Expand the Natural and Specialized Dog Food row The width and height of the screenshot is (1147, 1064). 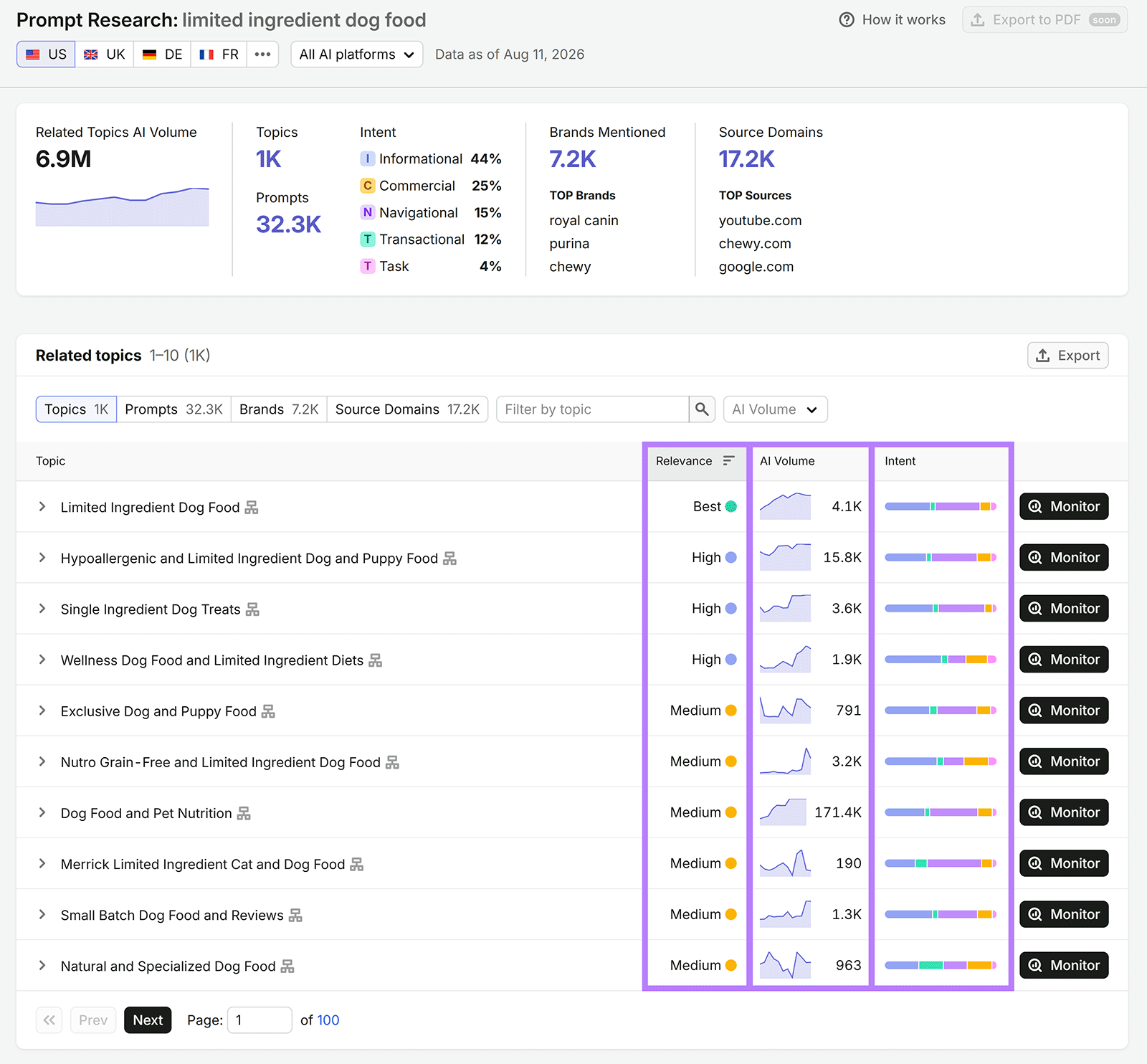[42, 965]
